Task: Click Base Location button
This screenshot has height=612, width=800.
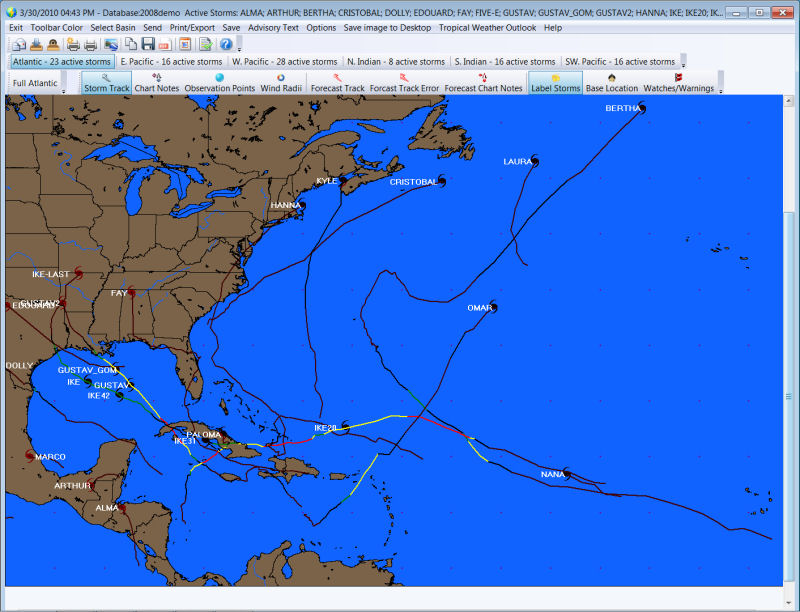Action: [x=611, y=83]
